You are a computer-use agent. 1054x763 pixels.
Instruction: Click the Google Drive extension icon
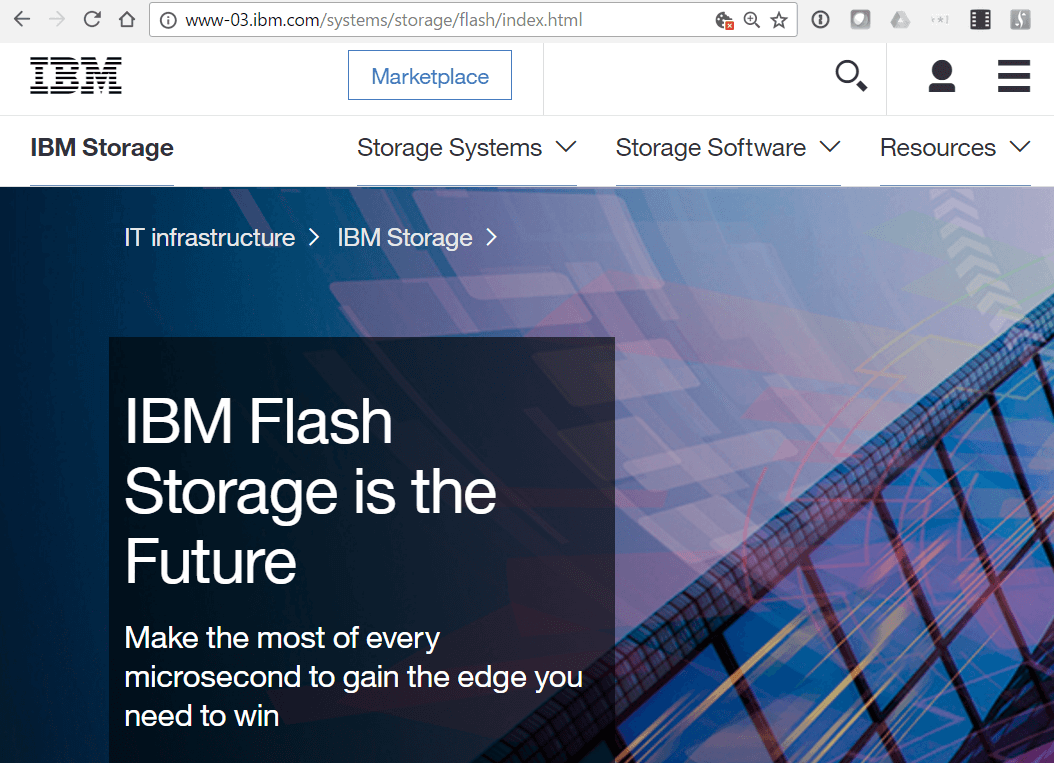(902, 19)
